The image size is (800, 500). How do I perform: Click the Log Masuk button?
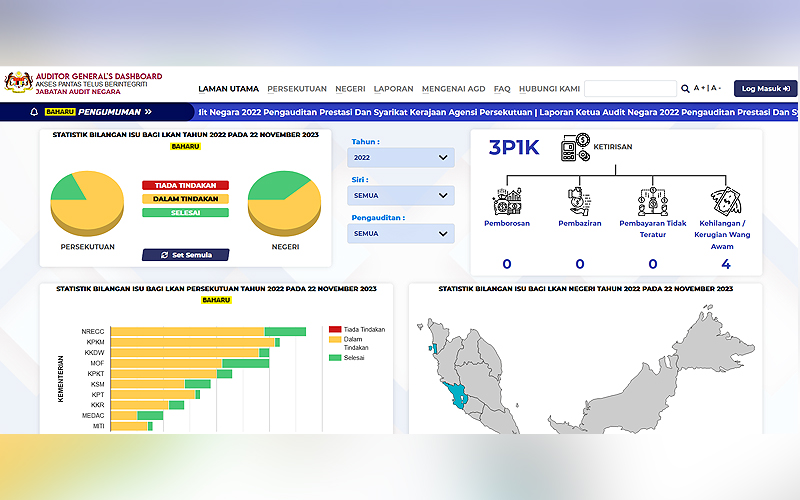click(x=765, y=89)
